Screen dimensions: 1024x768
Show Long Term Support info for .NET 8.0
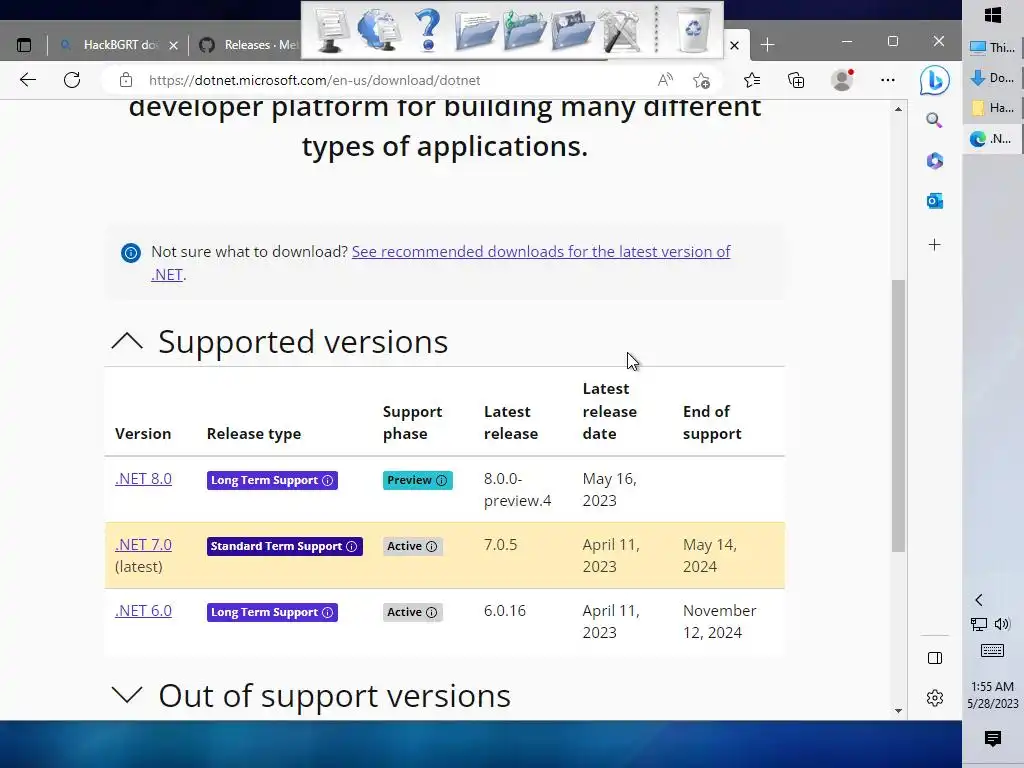tap(328, 481)
